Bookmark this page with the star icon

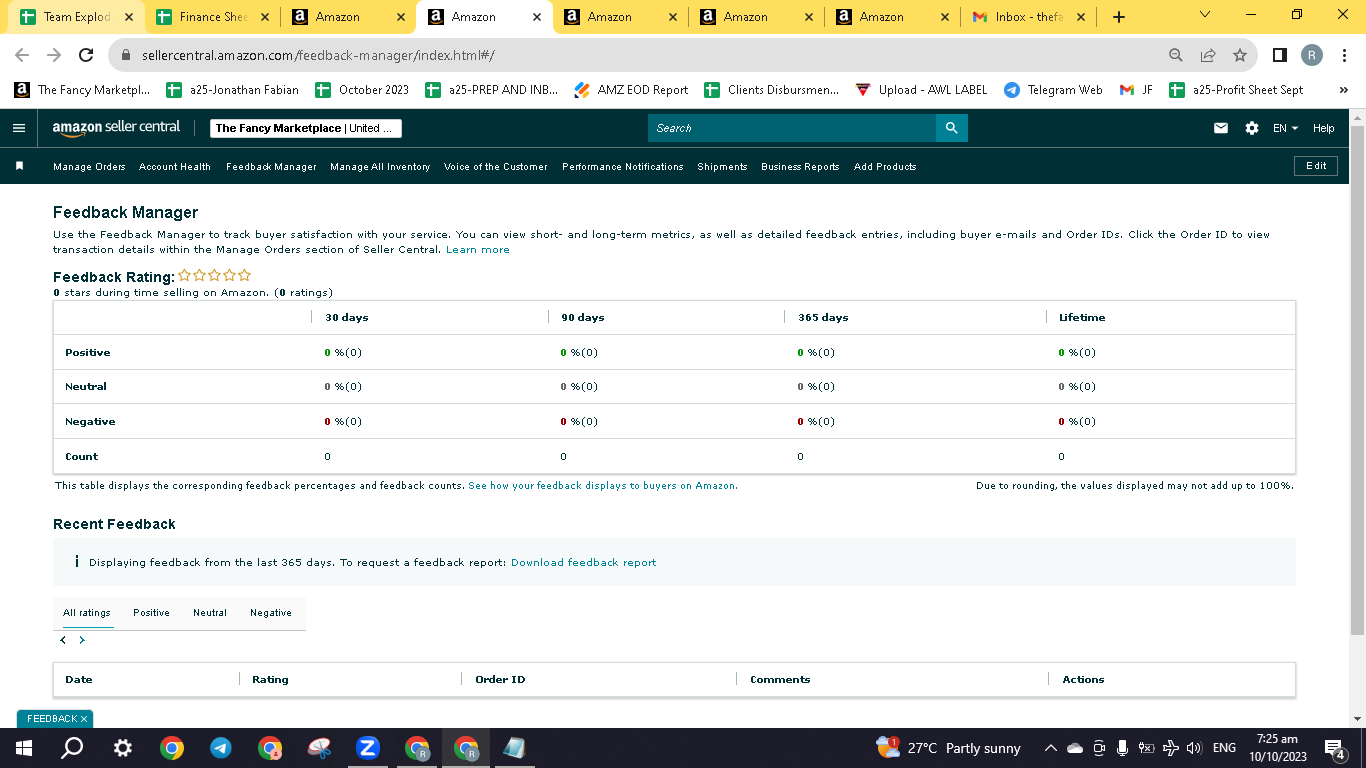coord(1240,55)
